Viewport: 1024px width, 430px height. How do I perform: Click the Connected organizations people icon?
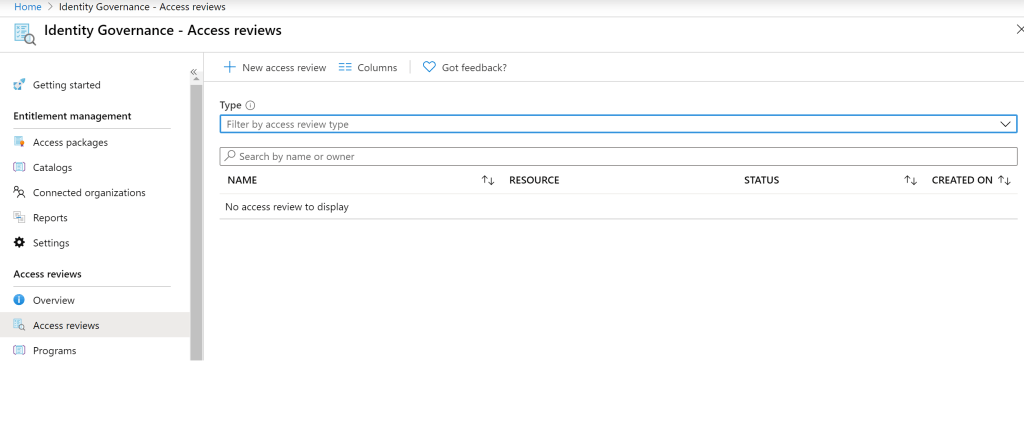point(19,192)
